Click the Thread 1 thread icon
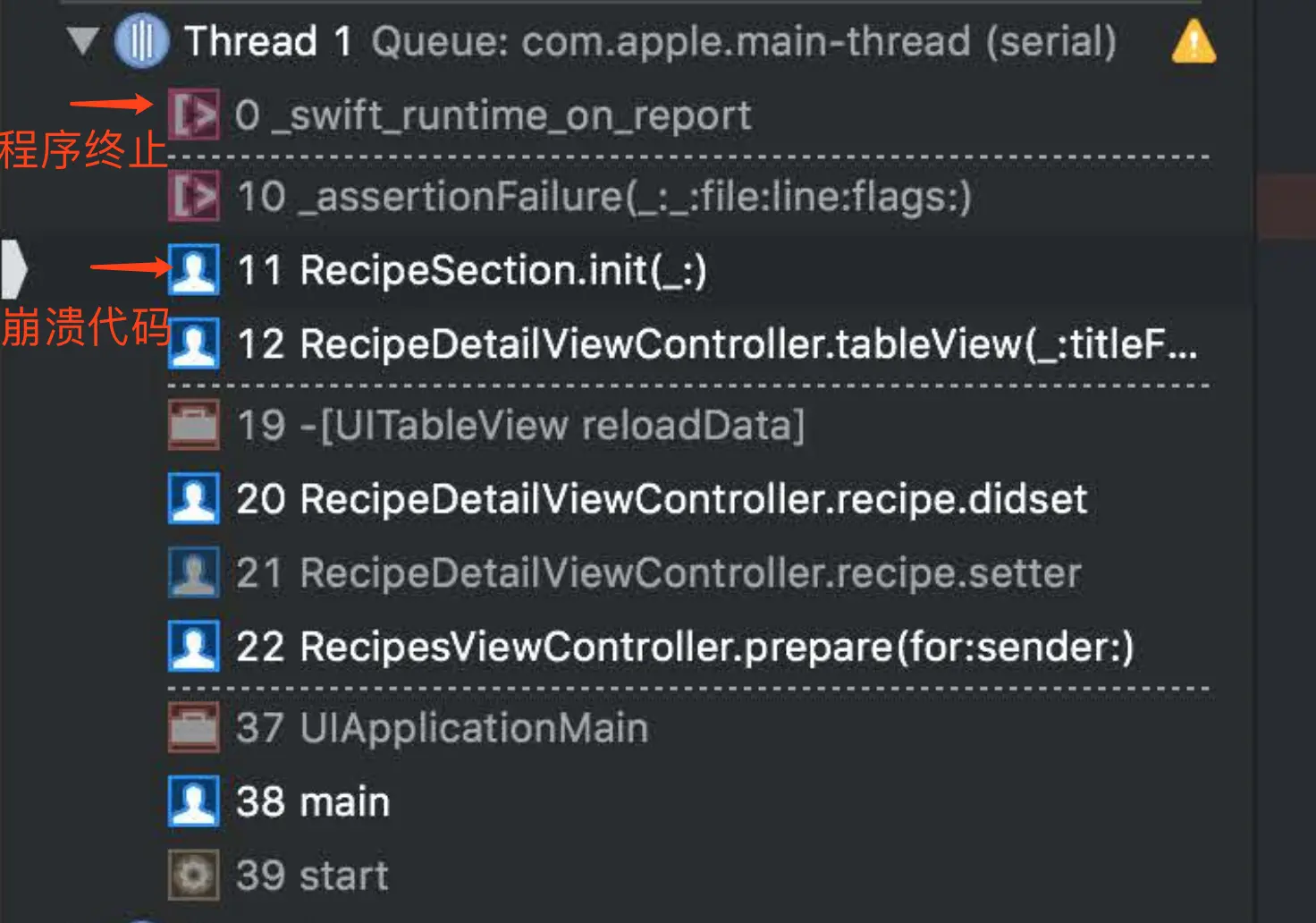1316x923 pixels. 141,41
